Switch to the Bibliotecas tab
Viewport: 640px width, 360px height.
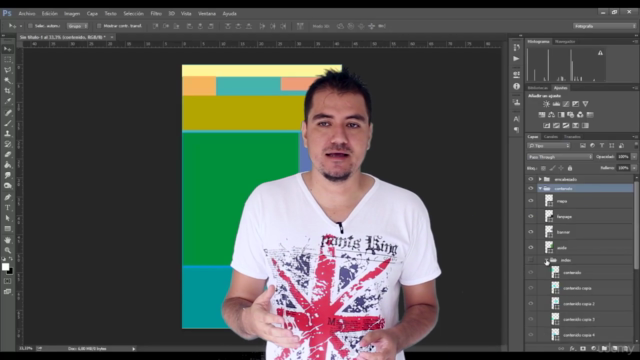[538, 88]
